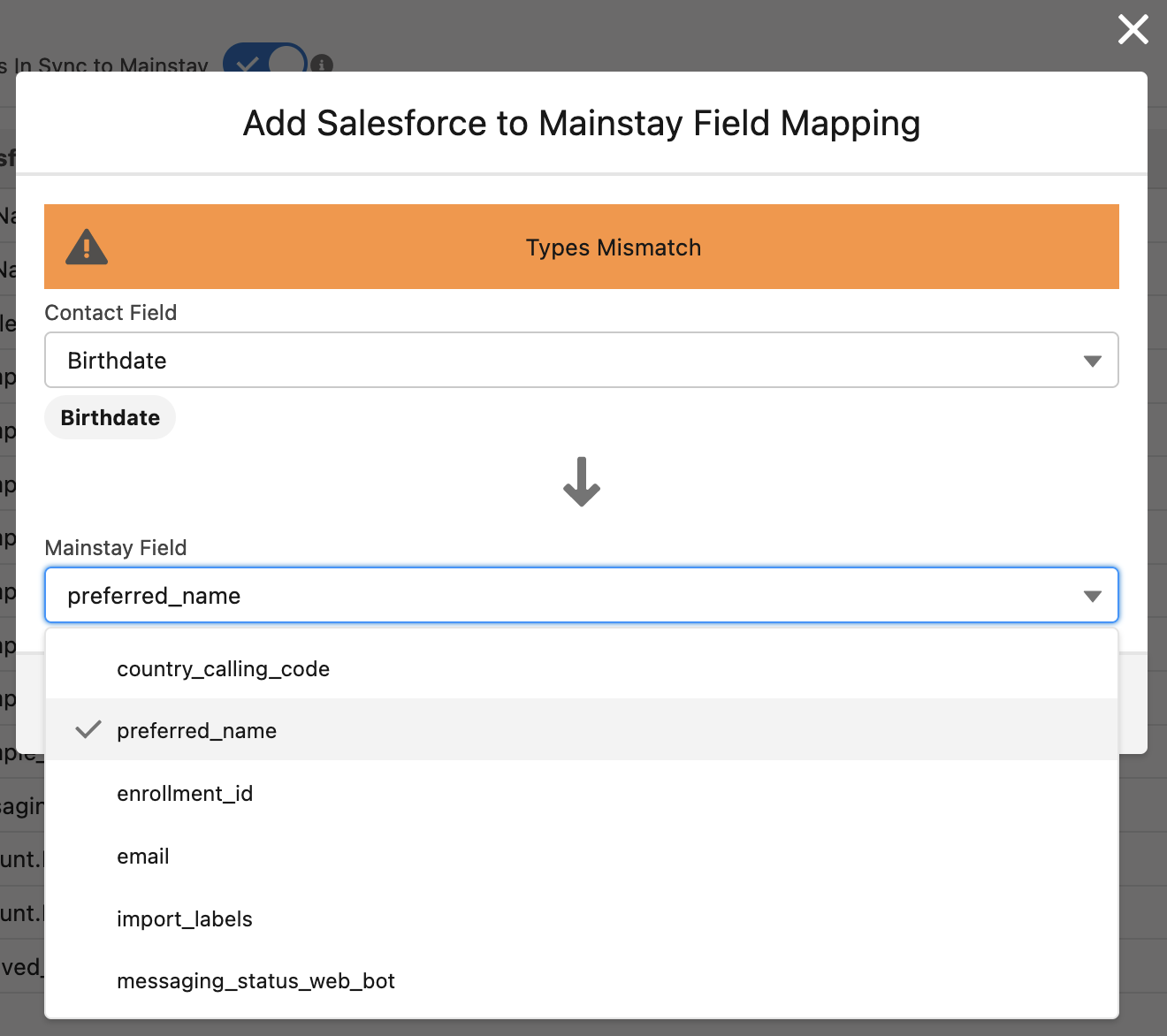Viewport: 1167px width, 1036px height.
Task: Toggle the Sync to Mainstay switch
Action: [x=265, y=59]
